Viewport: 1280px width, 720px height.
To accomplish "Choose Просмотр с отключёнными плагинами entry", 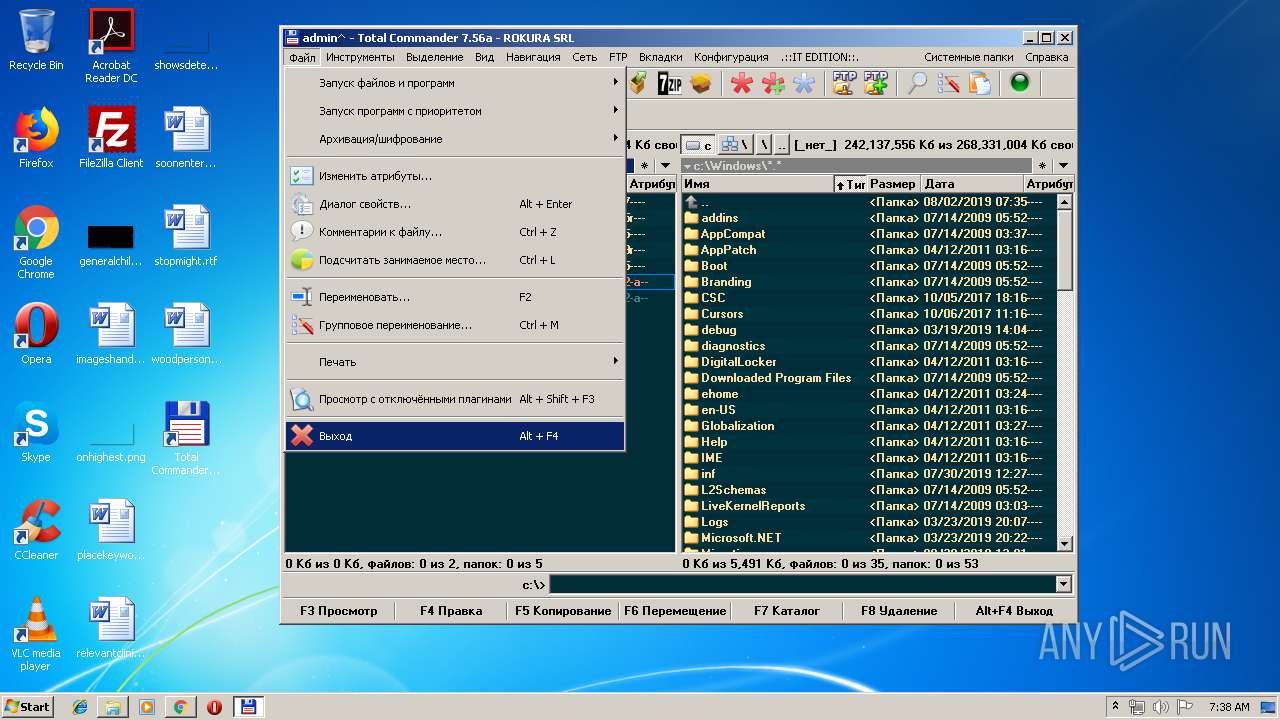I will tap(455, 399).
